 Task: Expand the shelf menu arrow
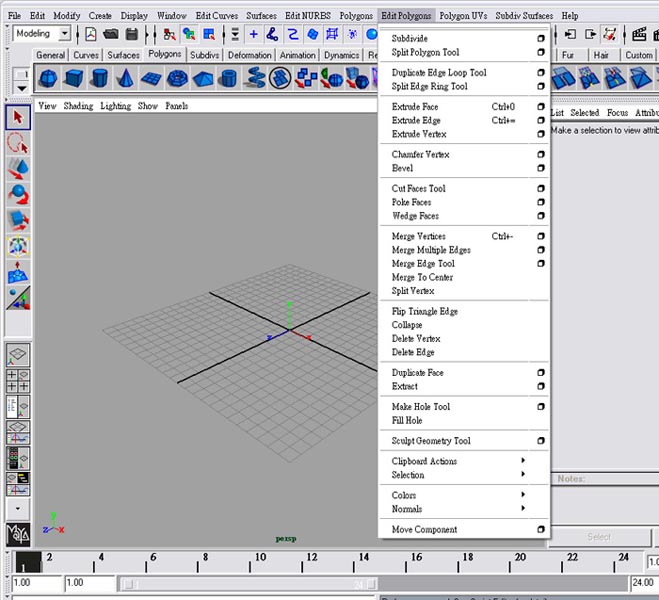pyautogui.click(x=21, y=88)
